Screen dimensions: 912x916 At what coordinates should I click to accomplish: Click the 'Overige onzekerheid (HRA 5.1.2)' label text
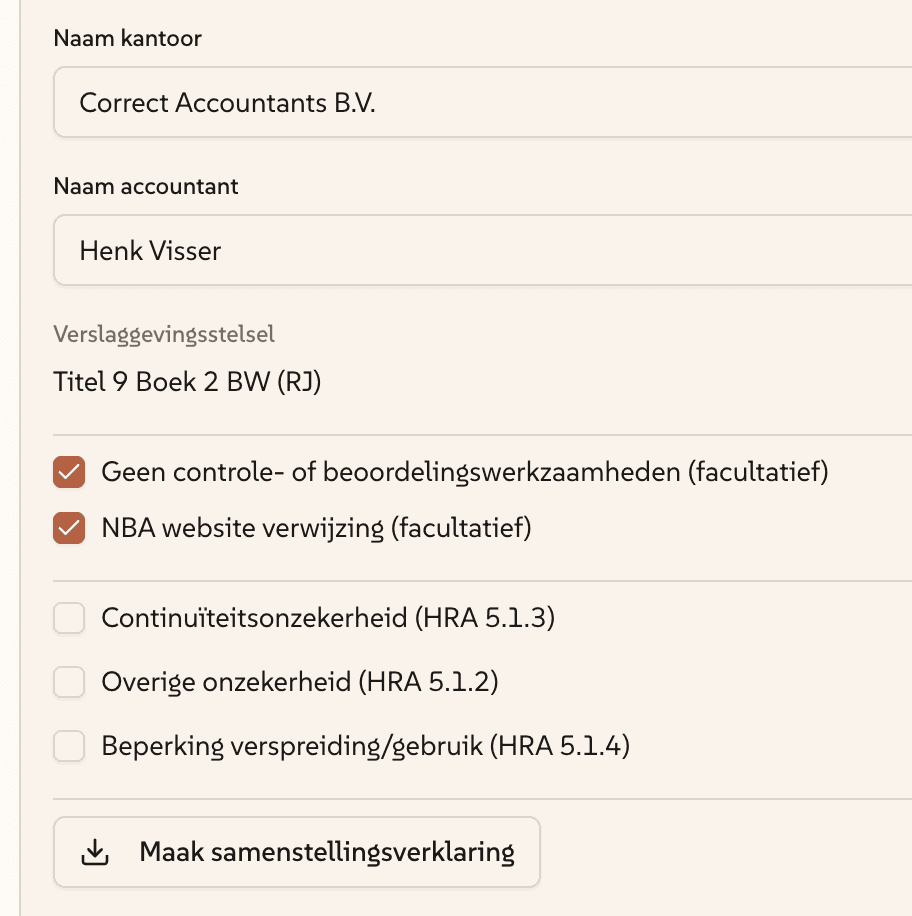click(300, 682)
